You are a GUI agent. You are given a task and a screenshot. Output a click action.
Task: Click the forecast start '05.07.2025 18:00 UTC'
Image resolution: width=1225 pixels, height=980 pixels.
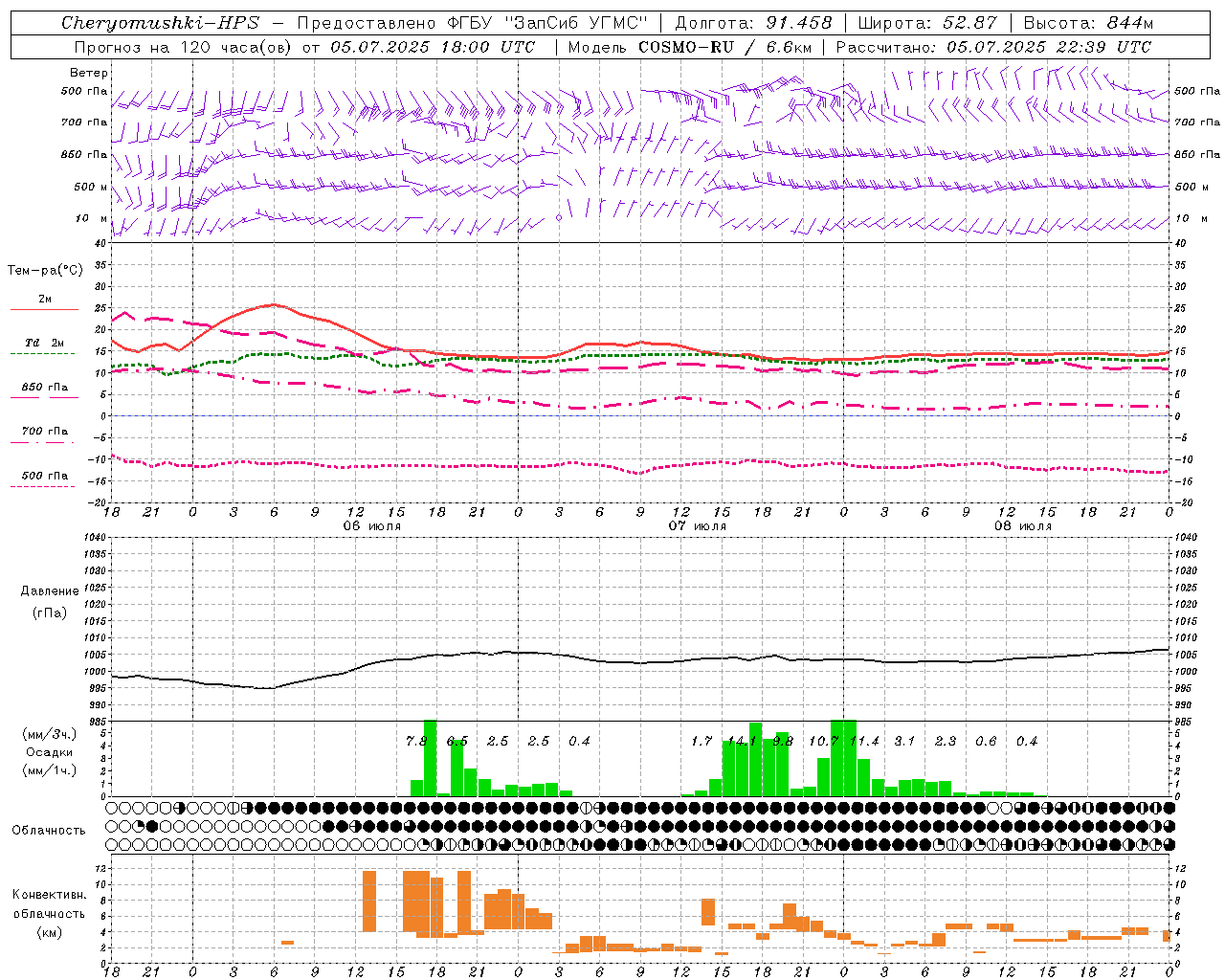click(433, 47)
